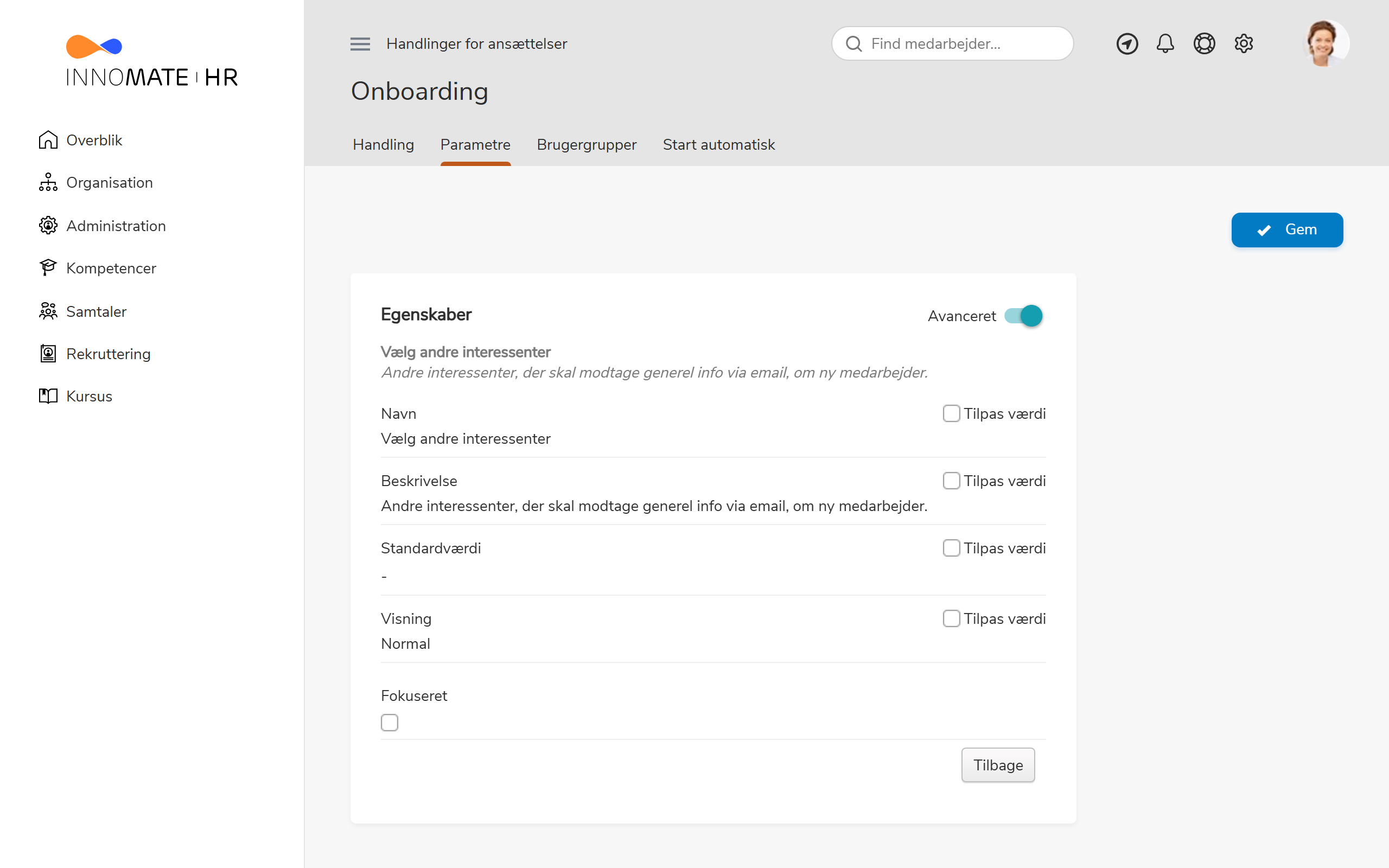Check Tilpas værdi for Navn
This screenshot has width=1389, height=868.
951,413
